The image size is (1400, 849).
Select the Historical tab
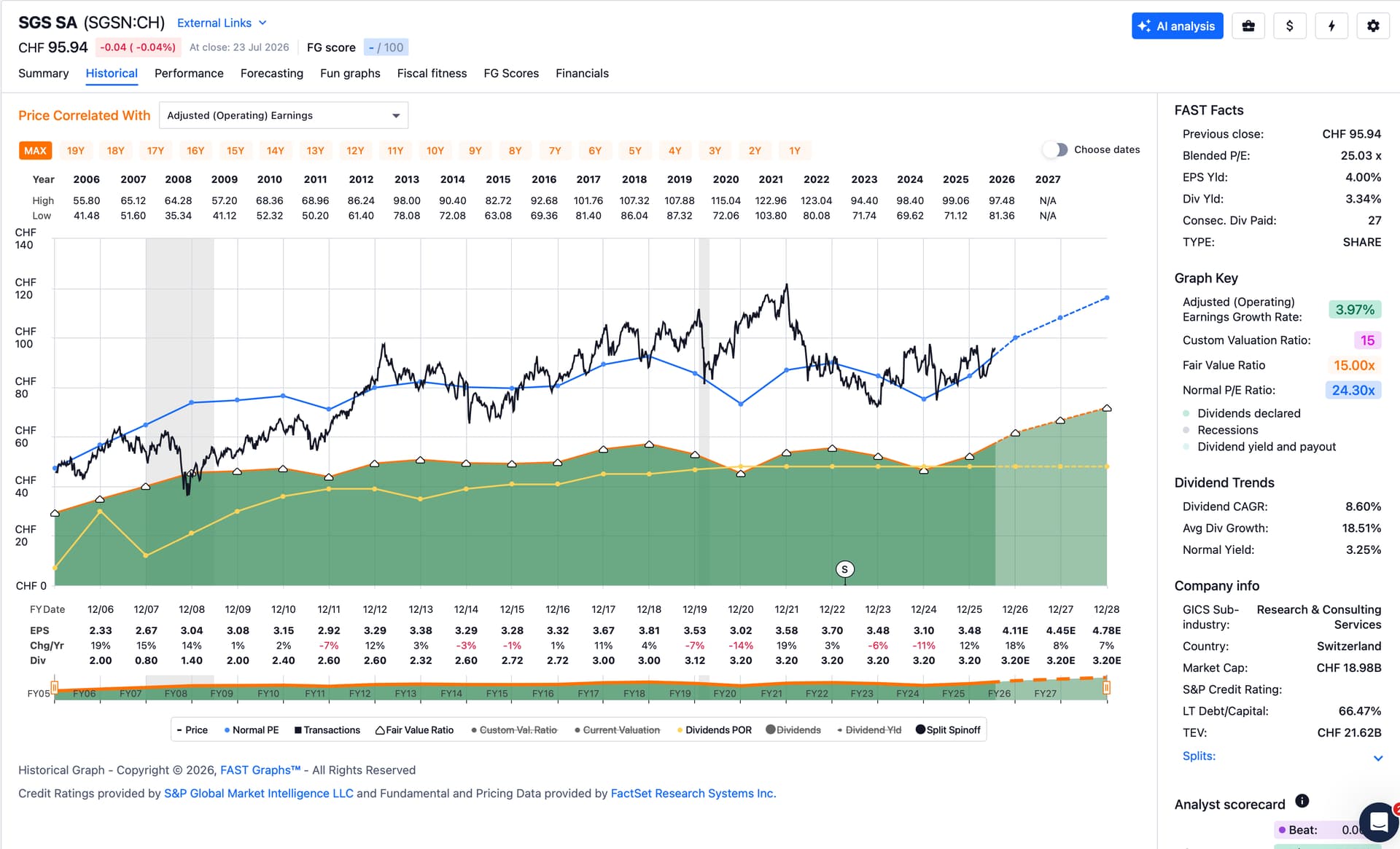[112, 74]
